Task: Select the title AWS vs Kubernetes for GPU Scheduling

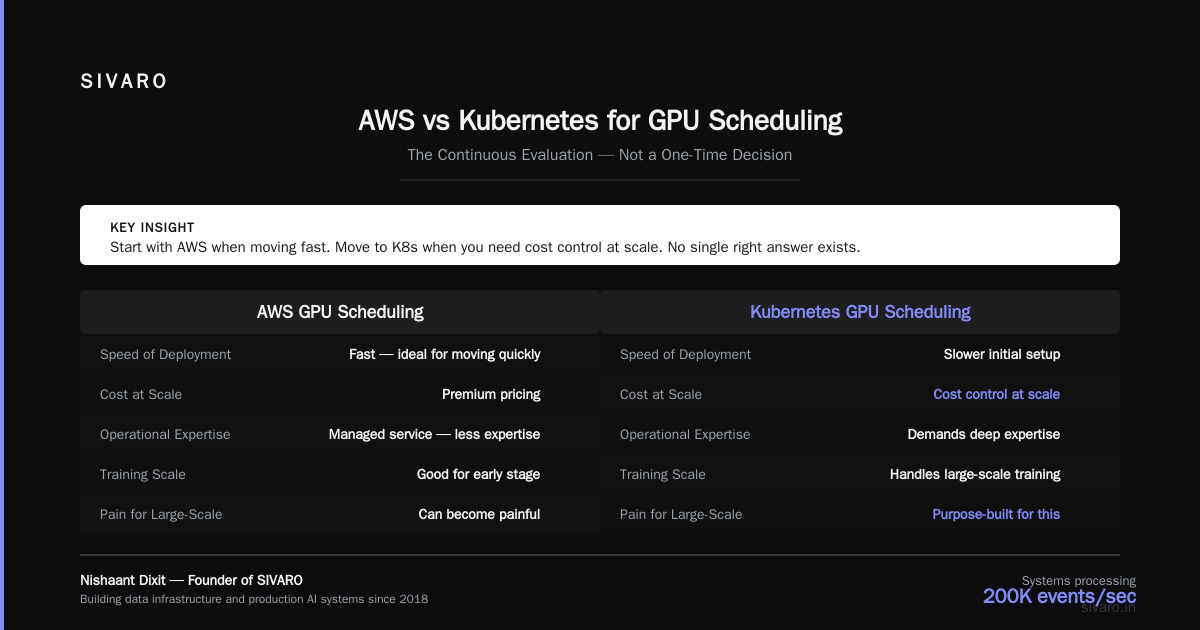Action: [600, 121]
